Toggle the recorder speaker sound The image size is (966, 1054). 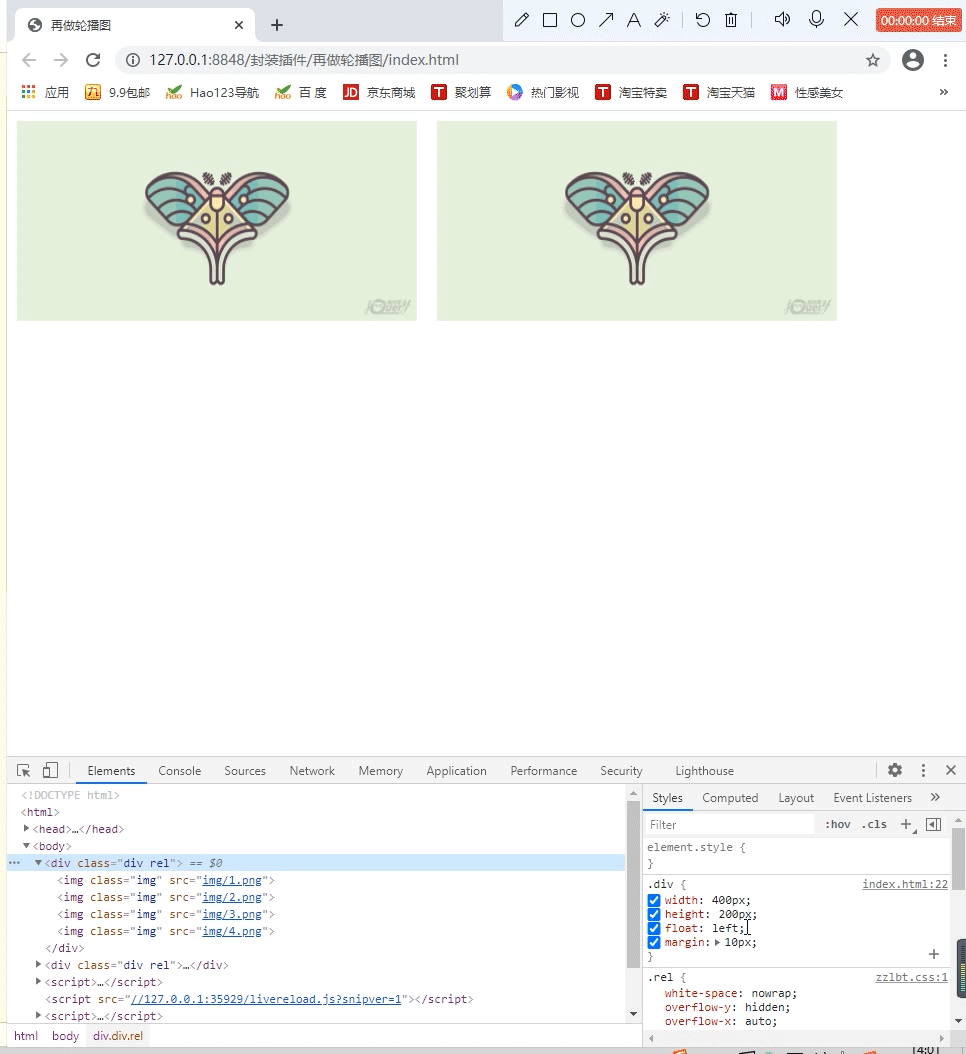782,19
